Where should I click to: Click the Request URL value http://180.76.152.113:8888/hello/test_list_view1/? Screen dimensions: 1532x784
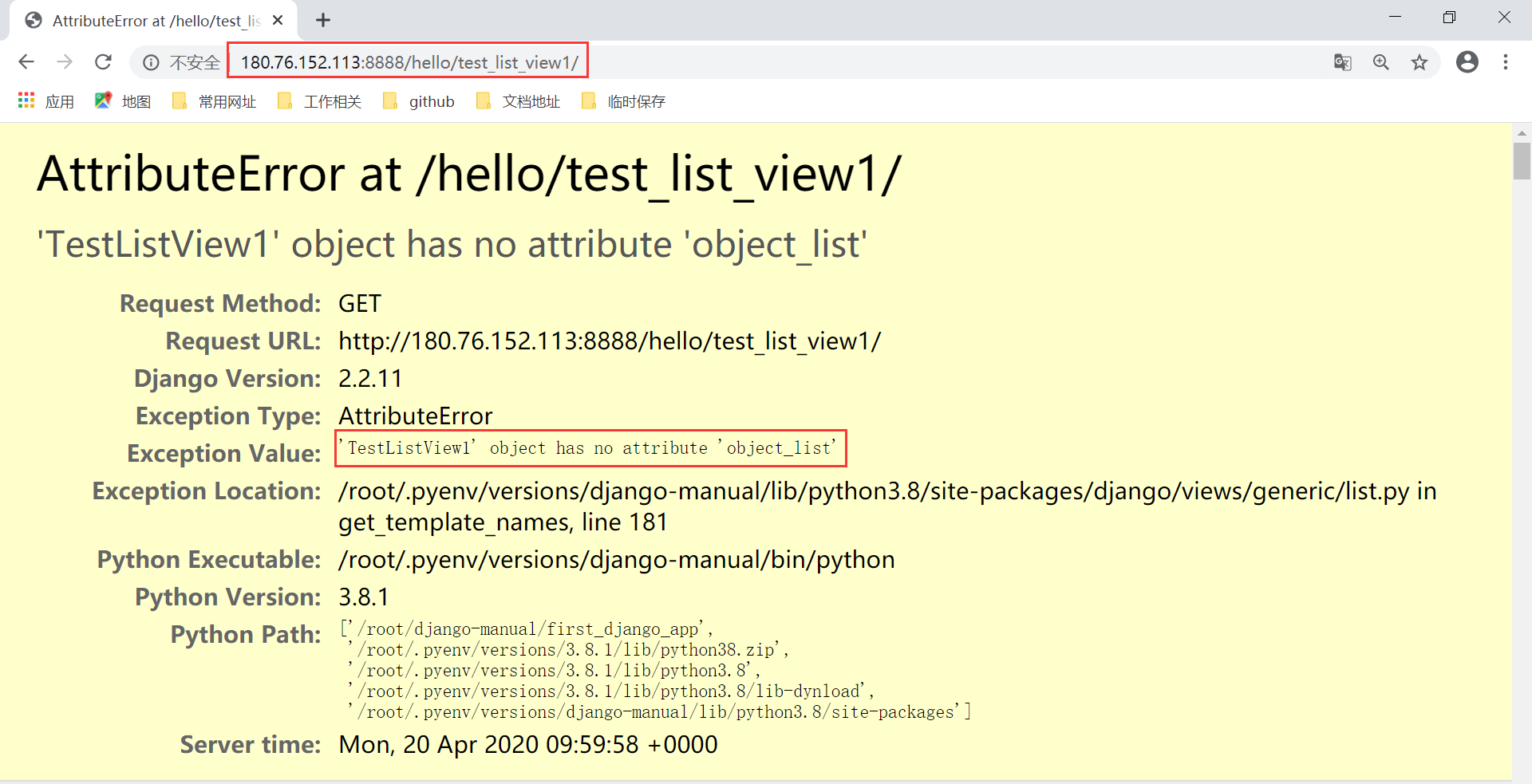pos(610,341)
